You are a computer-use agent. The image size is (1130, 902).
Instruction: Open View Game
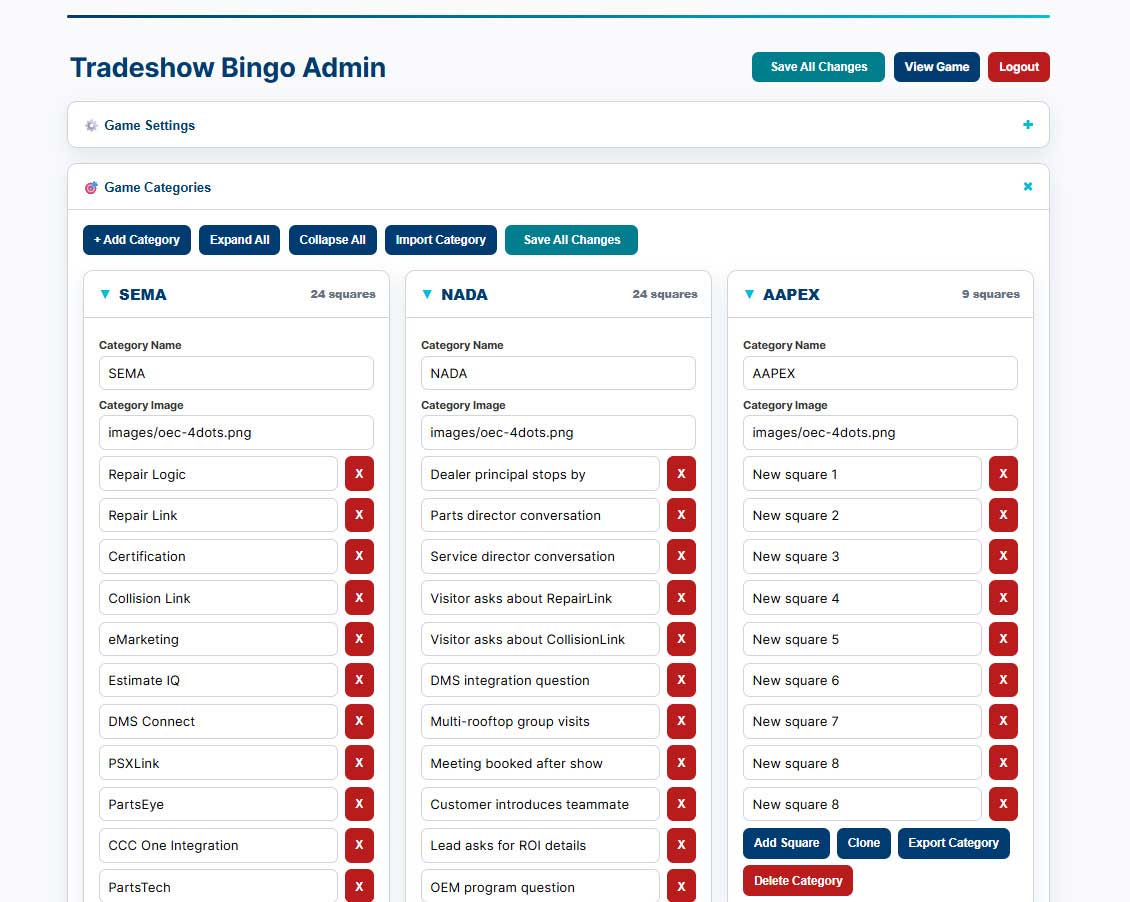click(x=936, y=66)
